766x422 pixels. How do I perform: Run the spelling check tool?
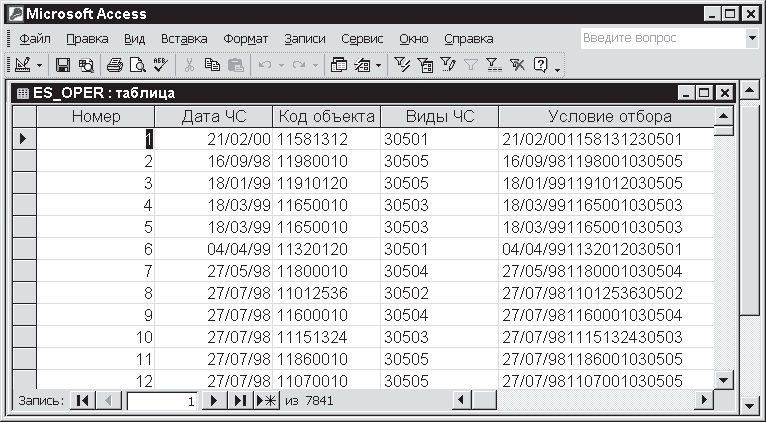coord(160,65)
